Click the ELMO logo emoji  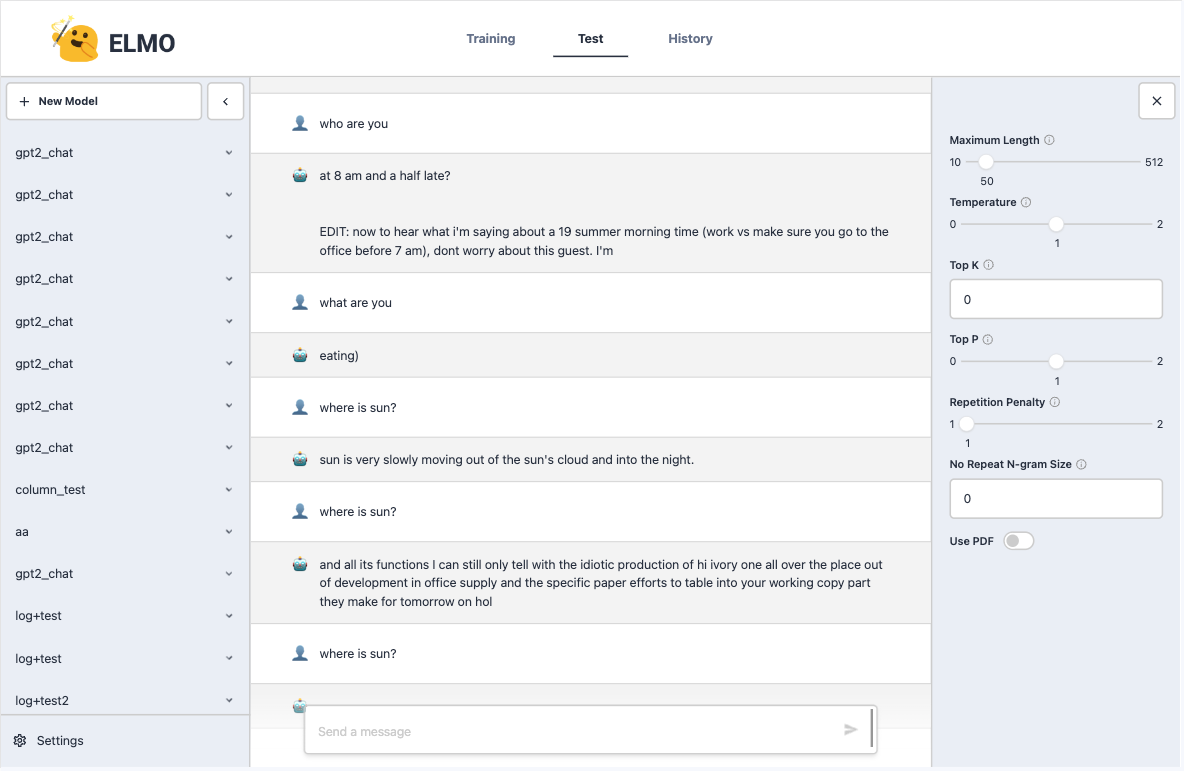74,39
